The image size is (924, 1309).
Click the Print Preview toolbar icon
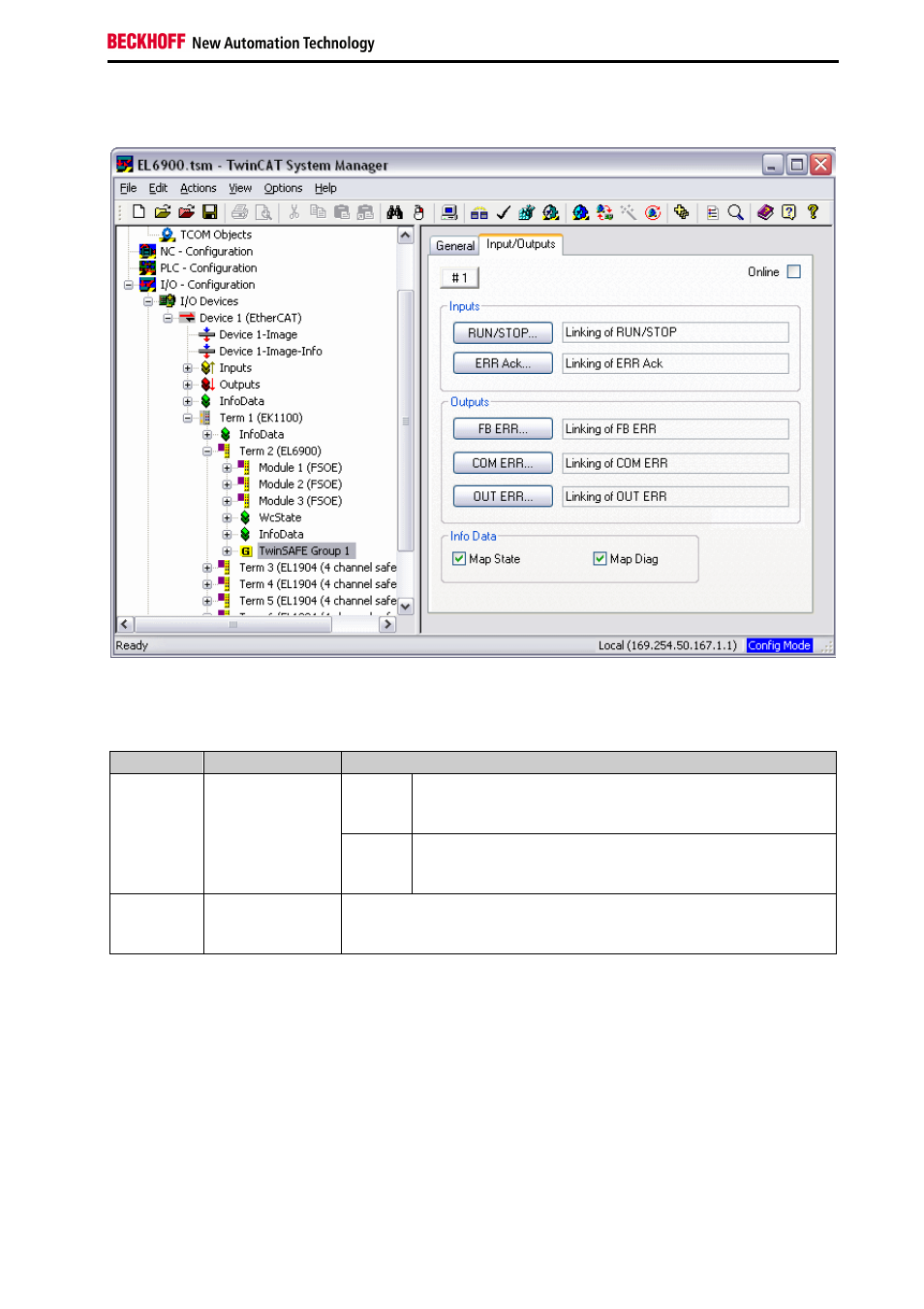pyautogui.click(x=263, y=212)
